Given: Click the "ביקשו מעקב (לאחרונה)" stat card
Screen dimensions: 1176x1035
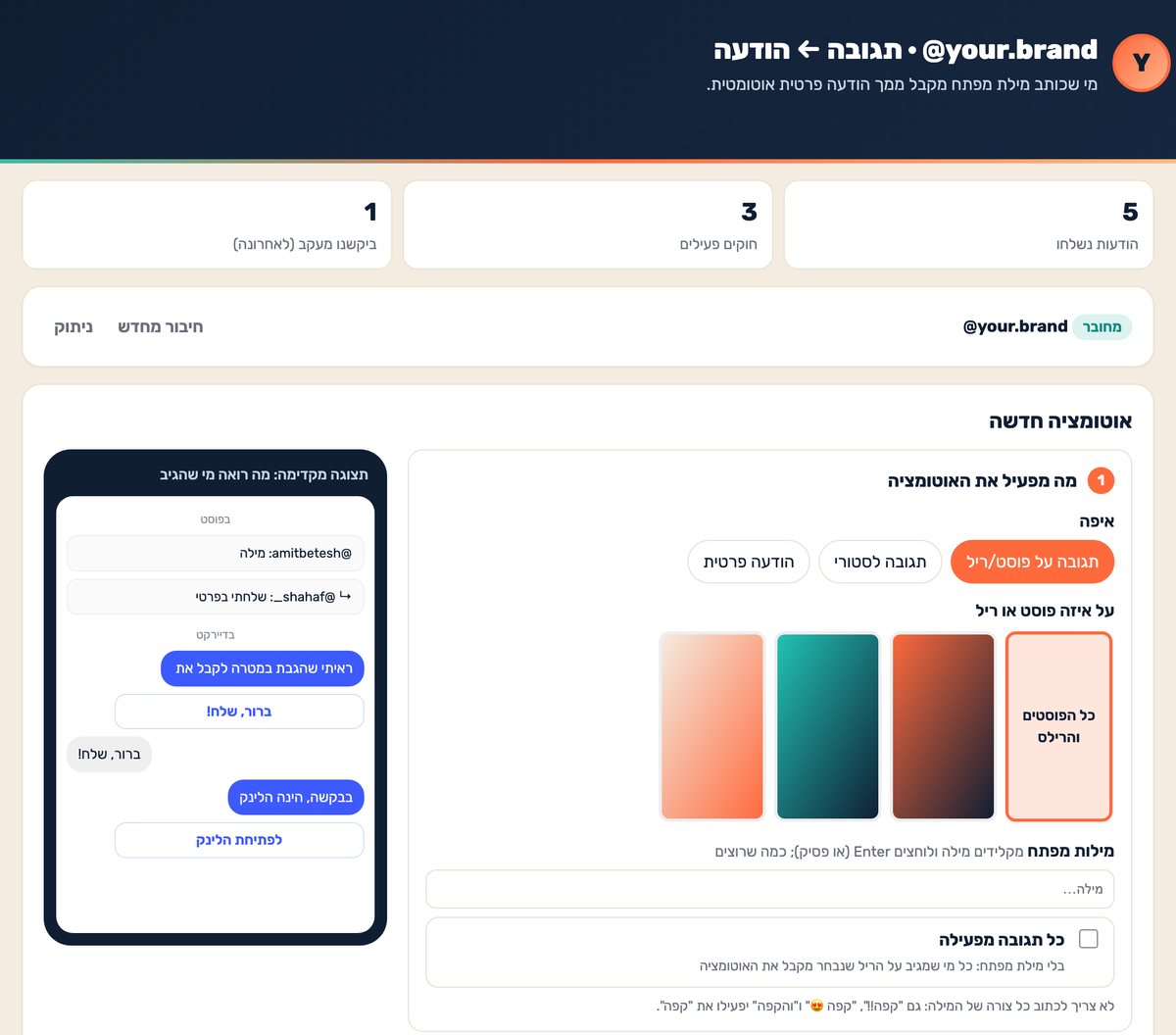Looking at the screenshot, I should pos(207,224).
